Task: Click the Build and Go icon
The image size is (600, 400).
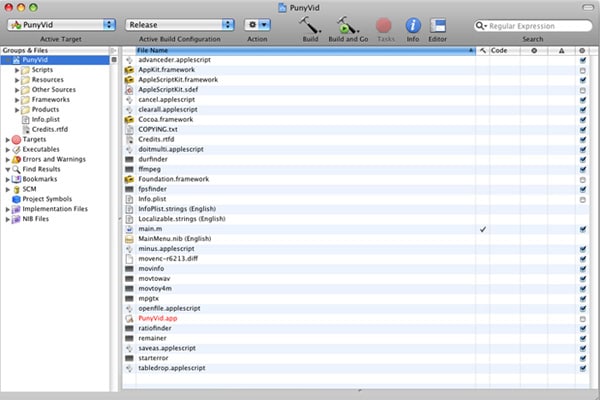Action: point(347,25)
